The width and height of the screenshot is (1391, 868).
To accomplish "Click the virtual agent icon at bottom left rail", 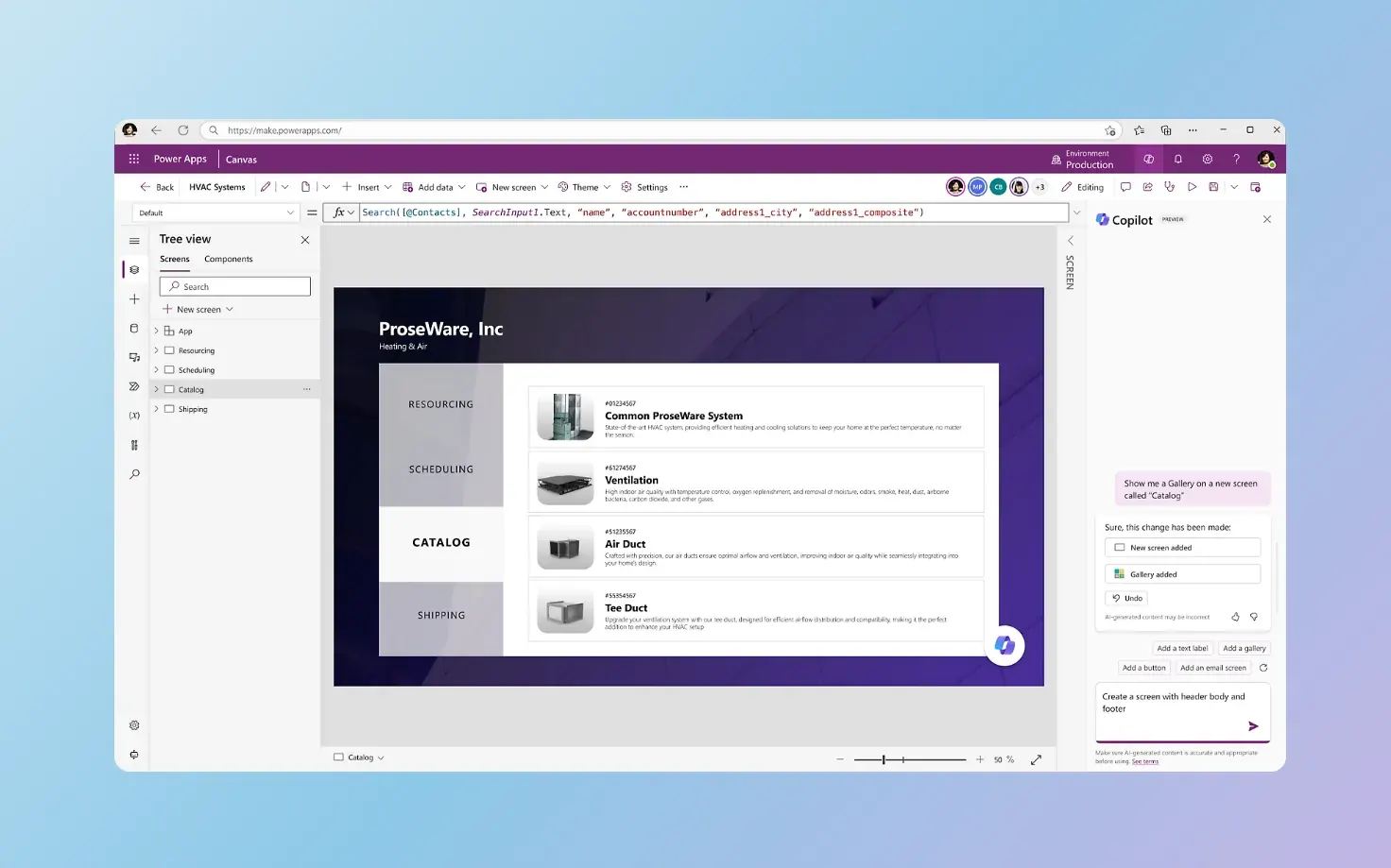I will click(x=134, y=755).
